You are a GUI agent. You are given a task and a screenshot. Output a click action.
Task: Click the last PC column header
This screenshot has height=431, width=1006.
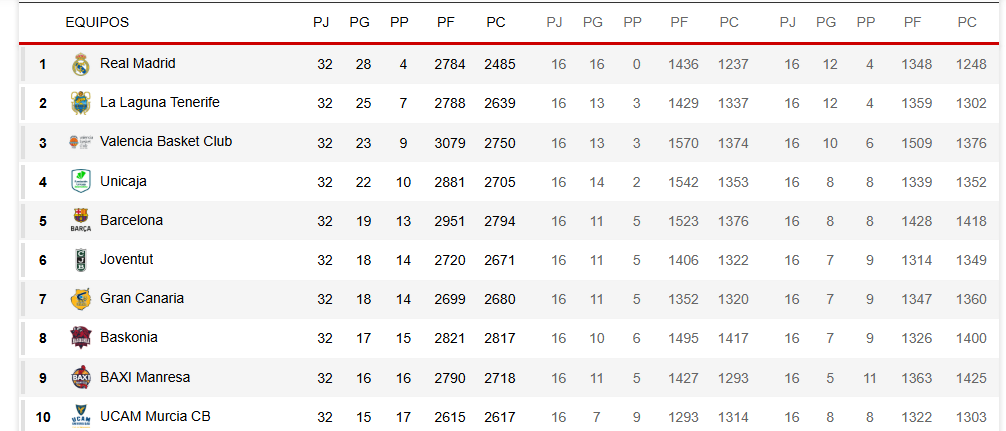point(967,22)
